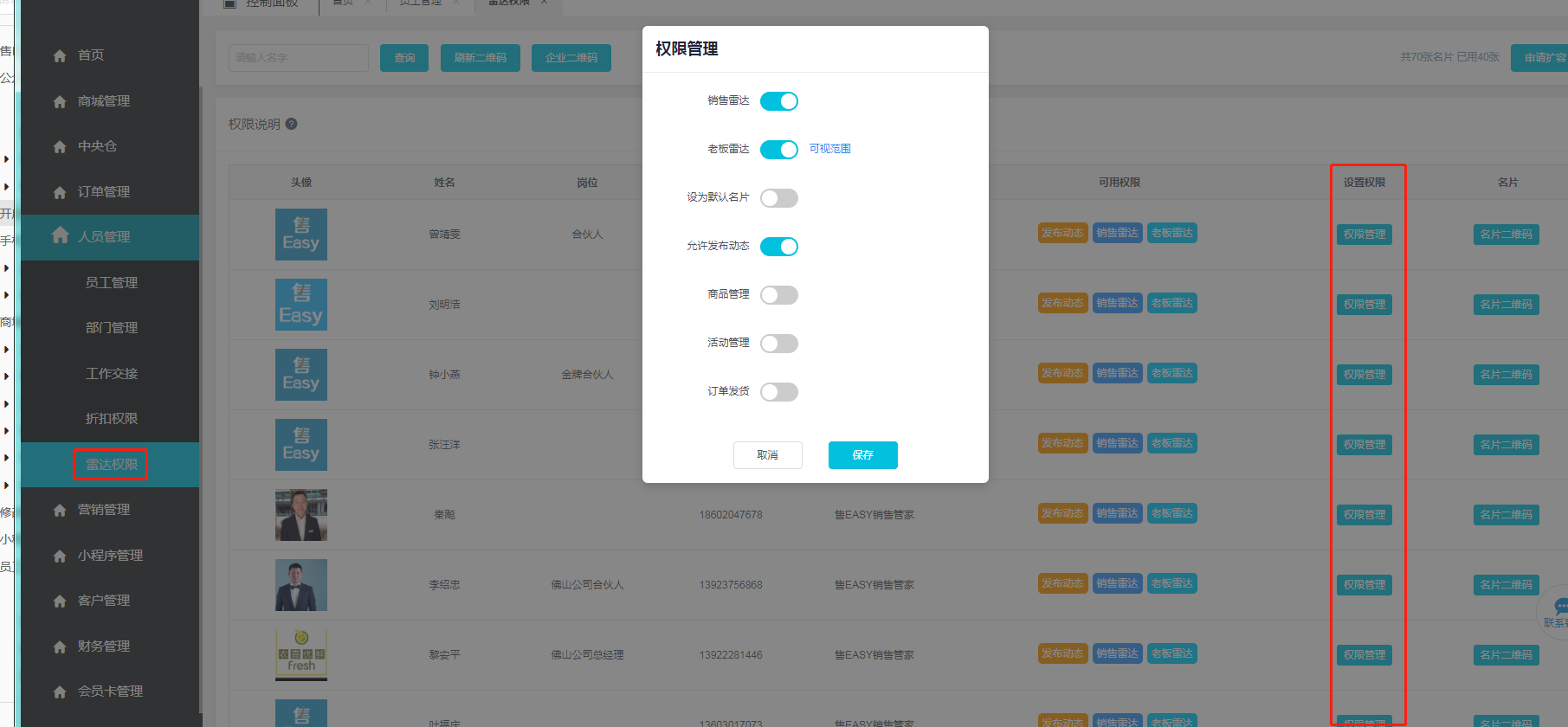Enable the 设为默认名片 switch
Screen dimensions: 1568x727
(x=779, y=198)
